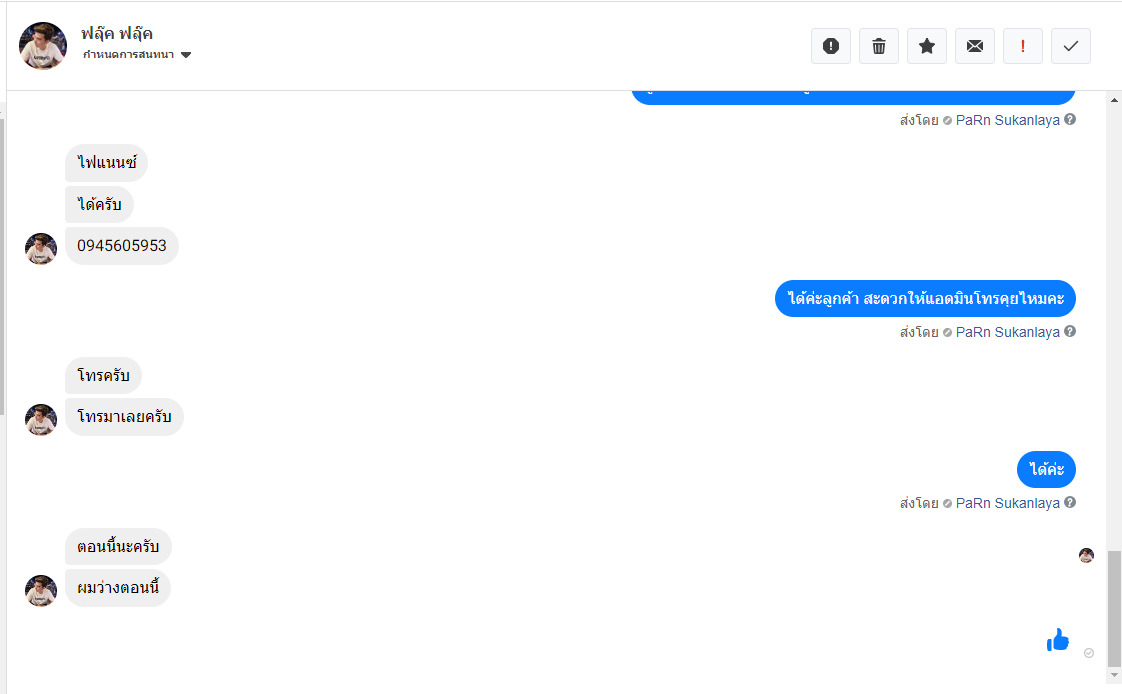Expand the กำหนดการสนทนา dropdown
Image resolution: width=1122 pixels, height=694 pixels.
186,55
